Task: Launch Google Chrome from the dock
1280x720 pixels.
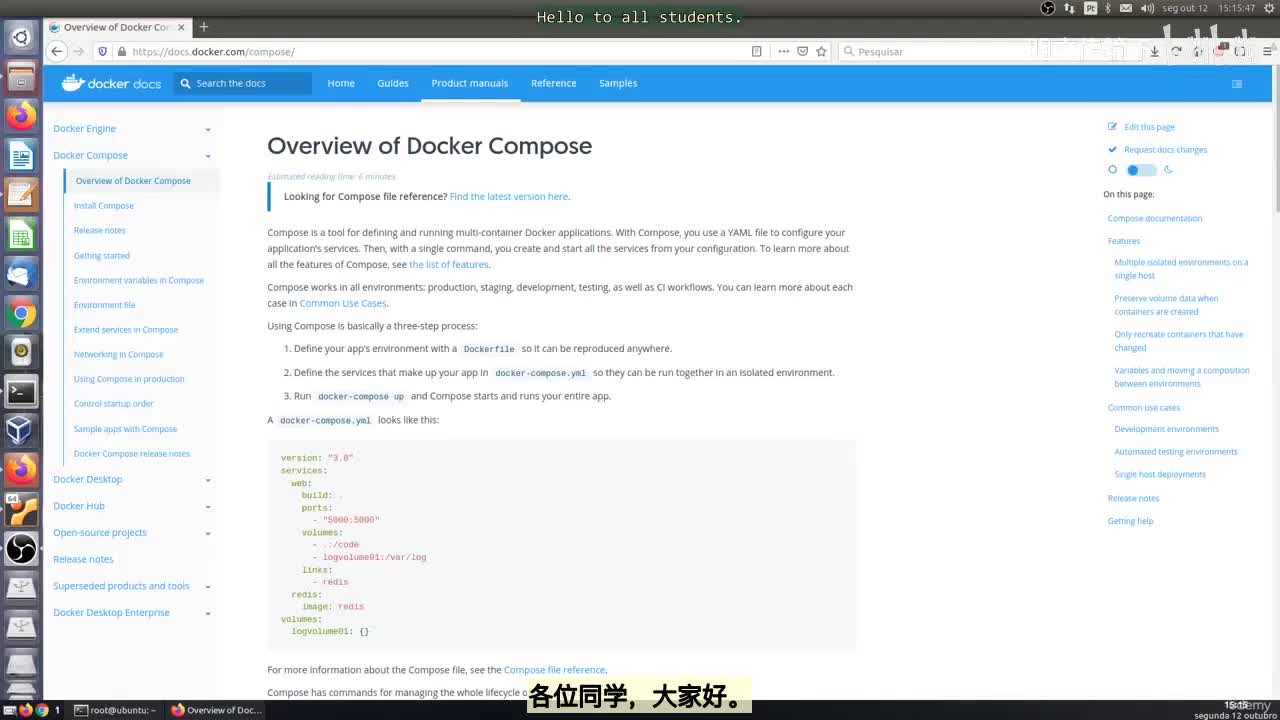Action: click(21, 313)
